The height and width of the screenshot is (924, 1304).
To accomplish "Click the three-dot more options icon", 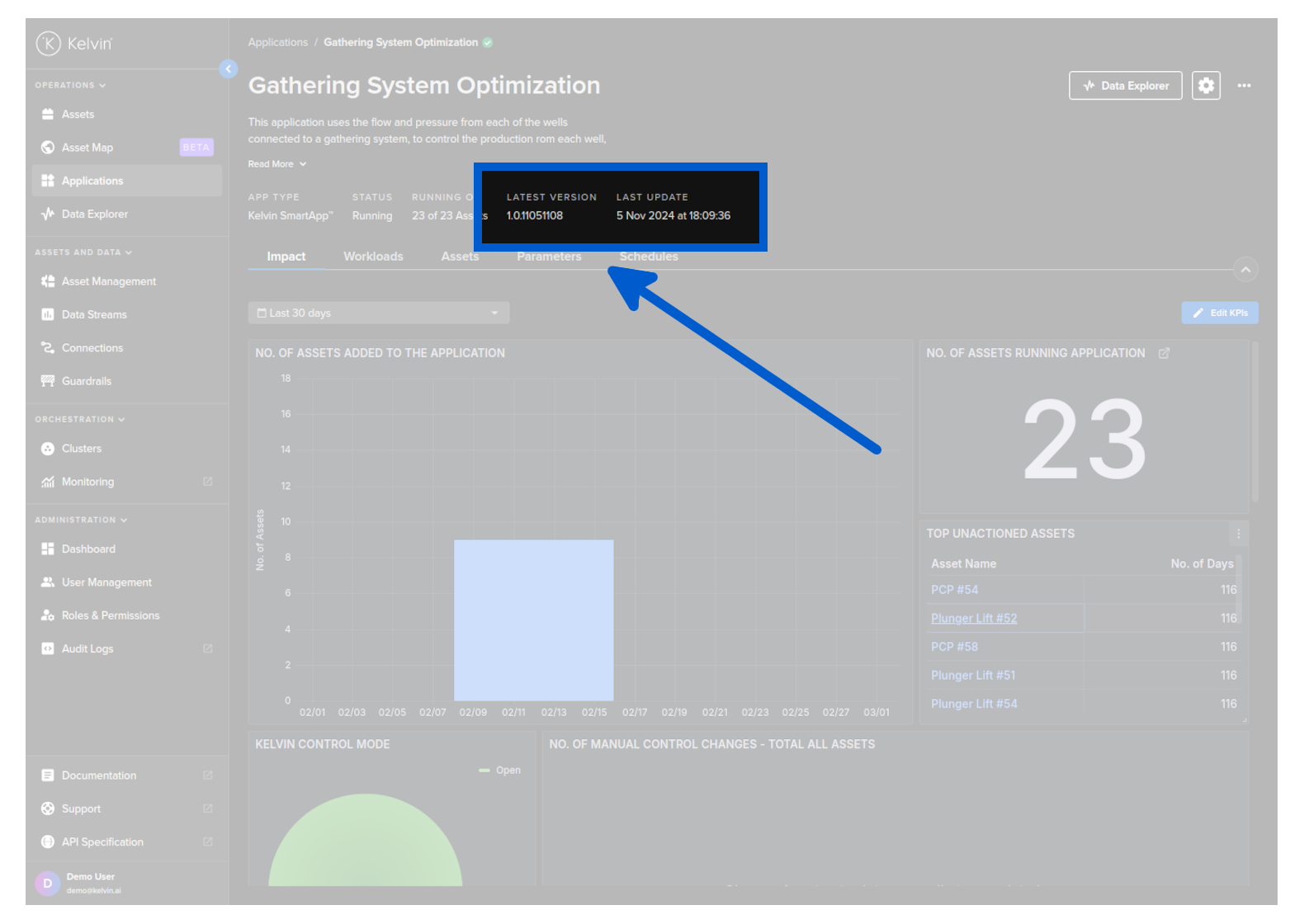I will coord(1244,86).
